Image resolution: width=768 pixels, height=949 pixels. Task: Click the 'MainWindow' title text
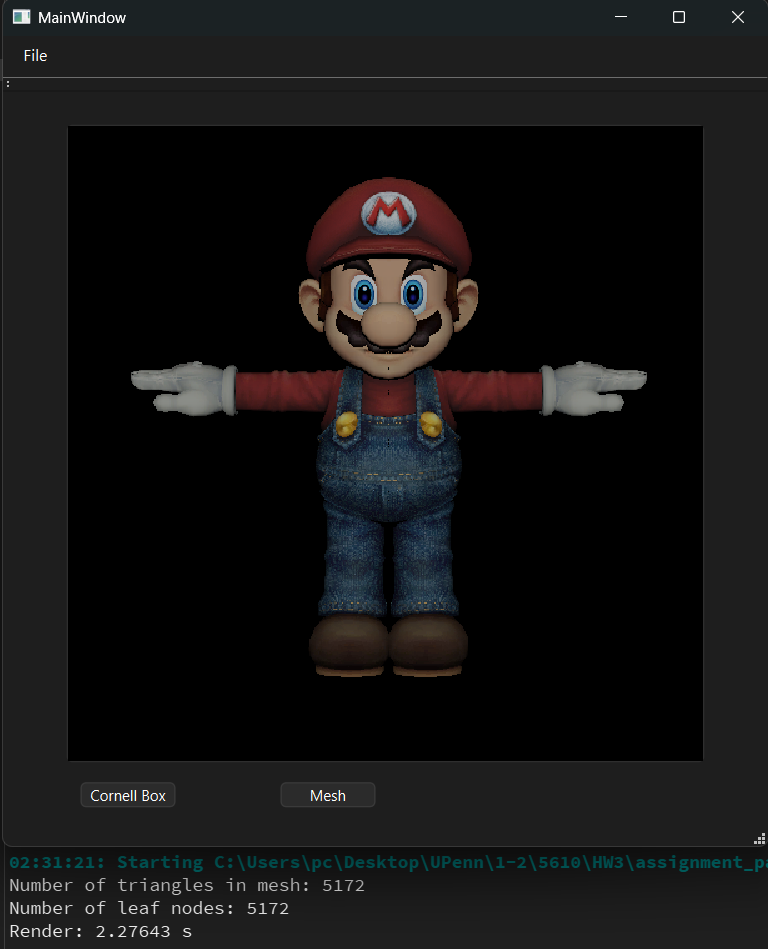click(x=82, y=18)
